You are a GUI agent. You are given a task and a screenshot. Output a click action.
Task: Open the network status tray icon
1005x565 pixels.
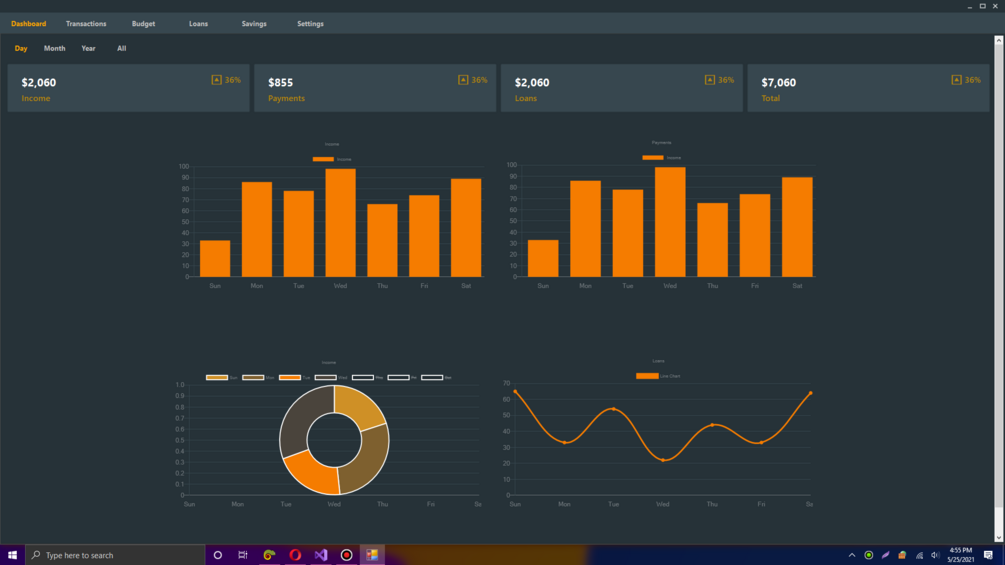point(919,555)
